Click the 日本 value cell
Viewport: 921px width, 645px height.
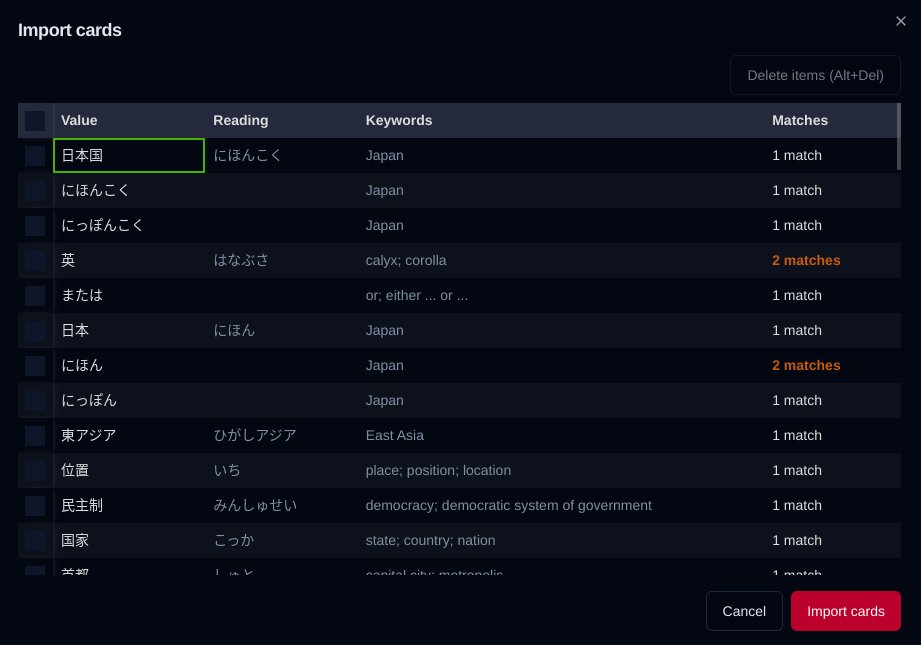click(x=129, y=330)
